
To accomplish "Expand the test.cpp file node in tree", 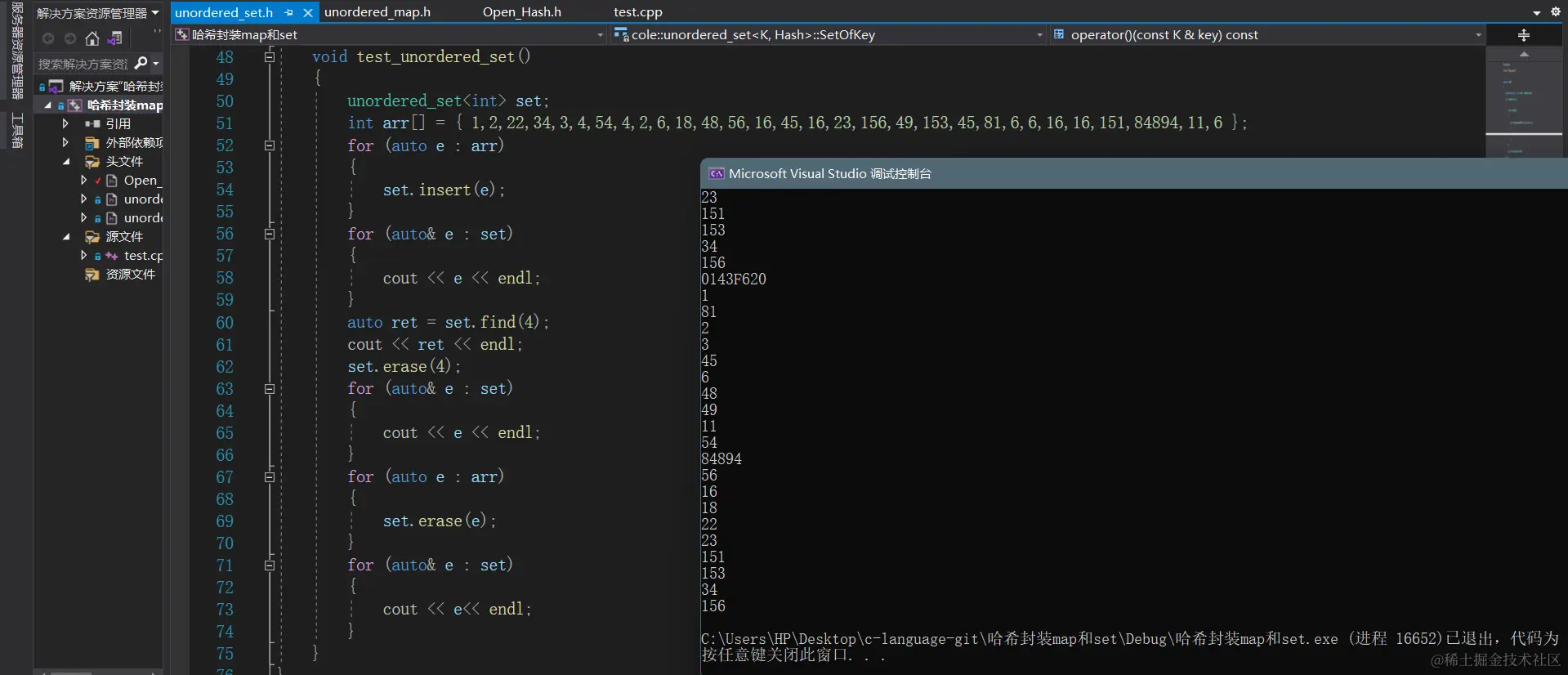I will 83,255.
